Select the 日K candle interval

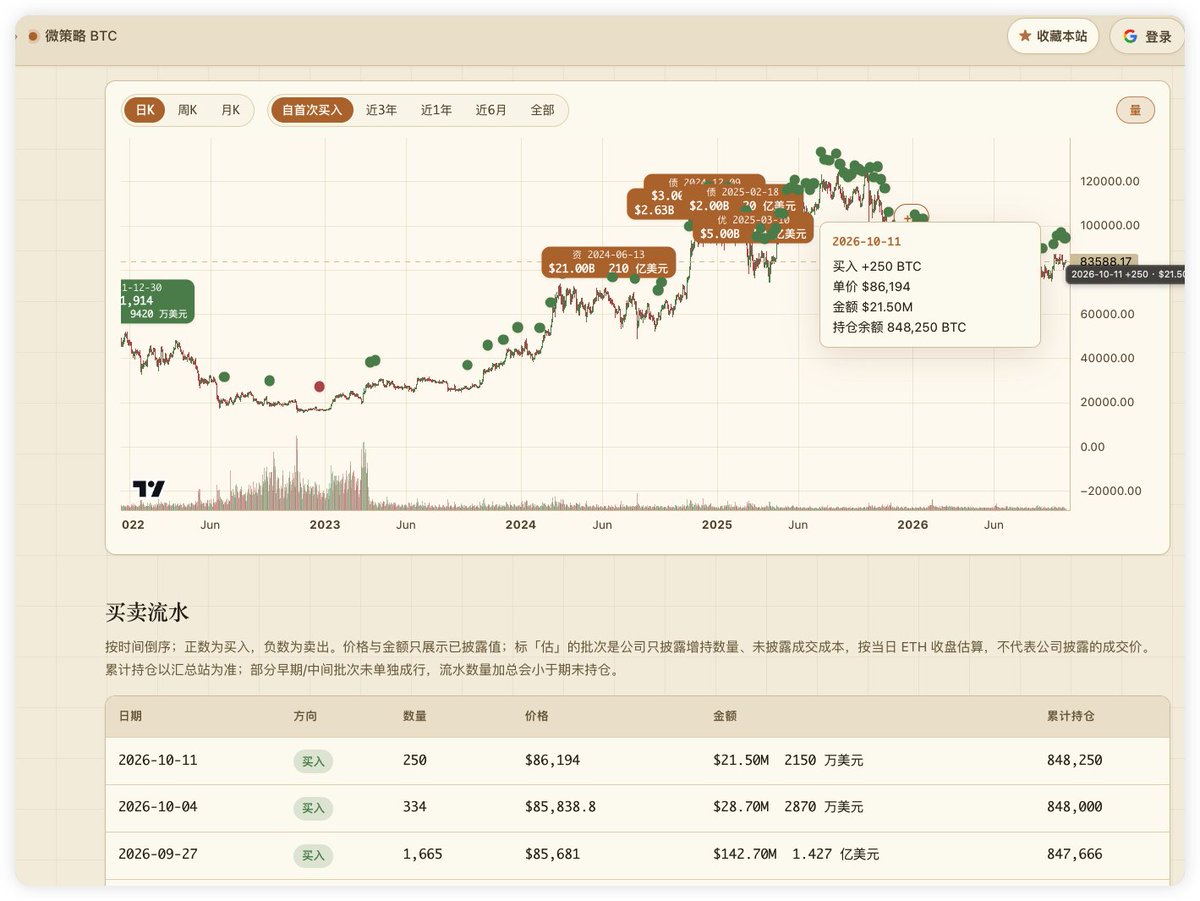pos(145,110)
